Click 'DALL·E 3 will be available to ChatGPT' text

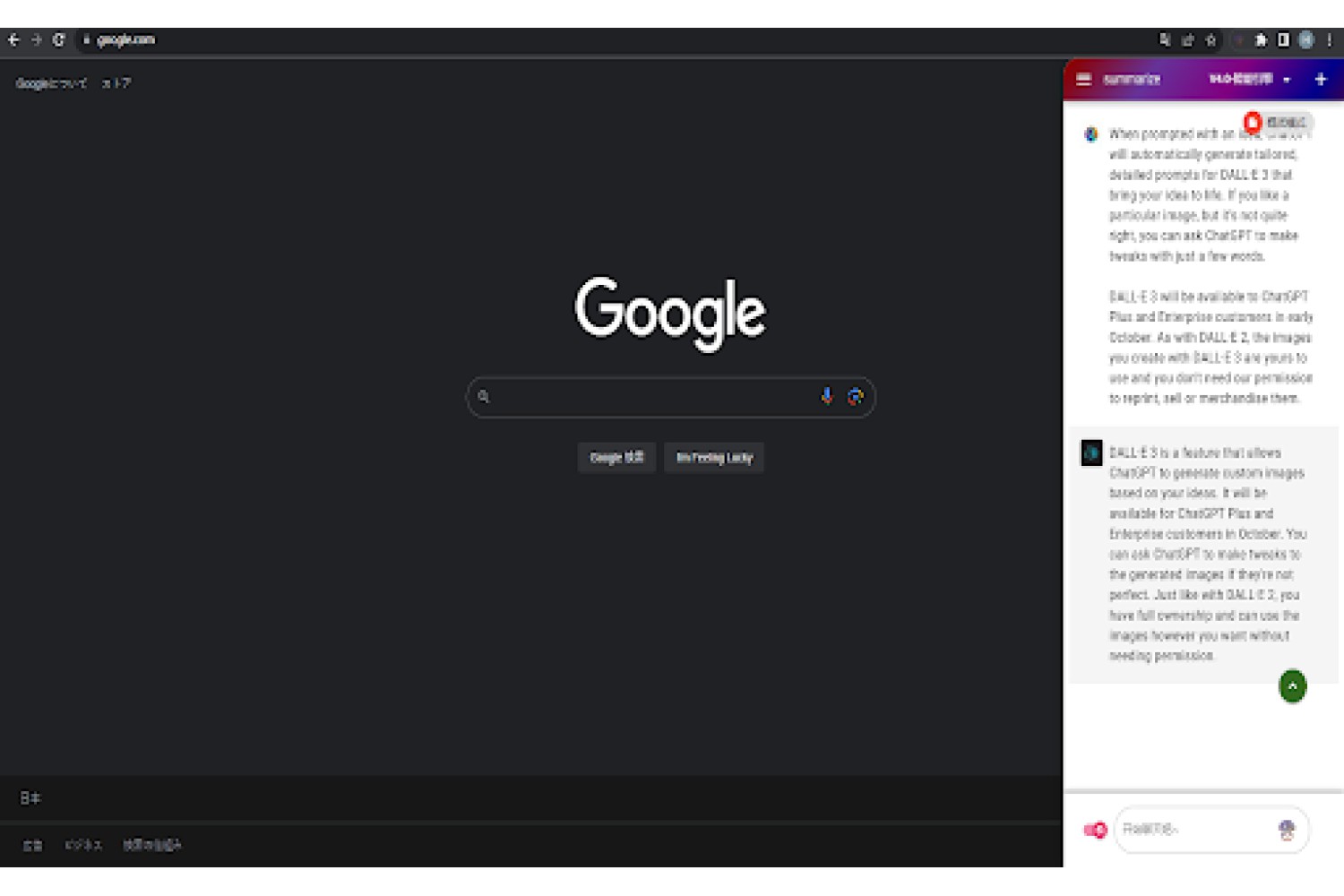pyautogui.click(x=1209, y=297)
